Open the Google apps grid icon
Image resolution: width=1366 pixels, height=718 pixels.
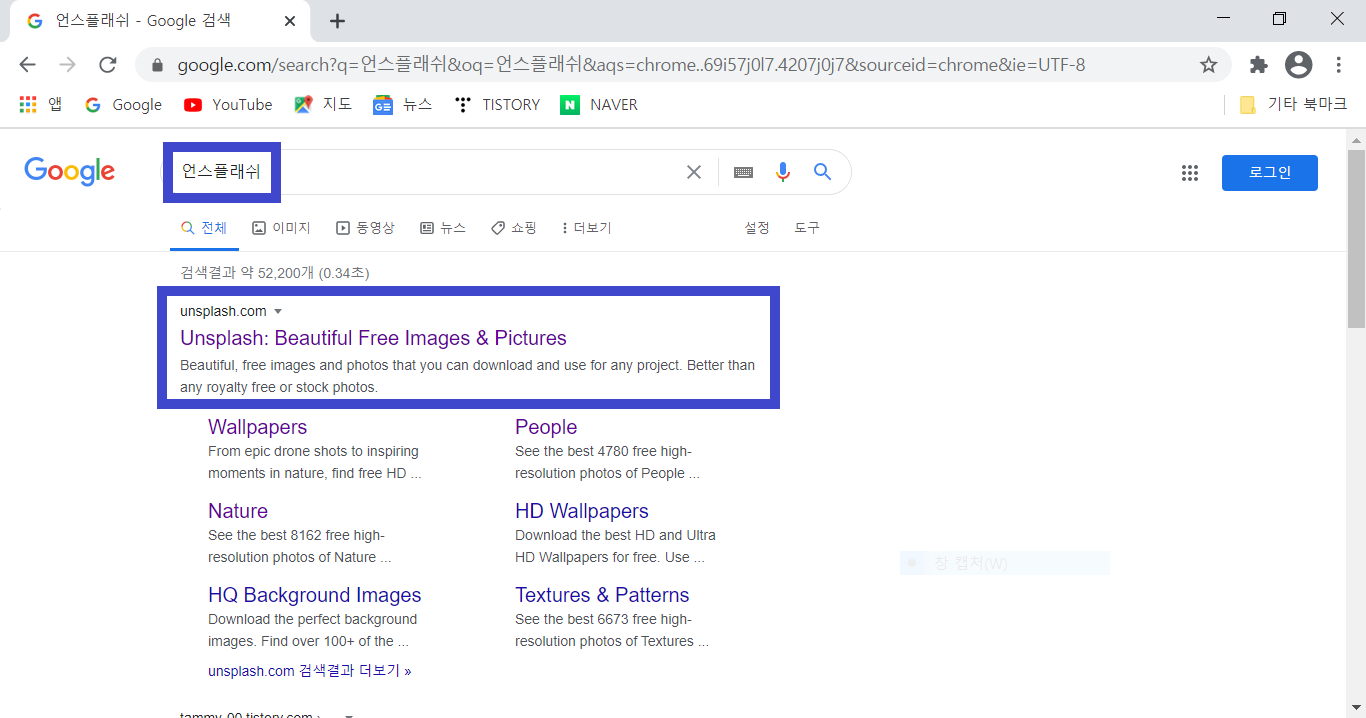coord(1189,173)
